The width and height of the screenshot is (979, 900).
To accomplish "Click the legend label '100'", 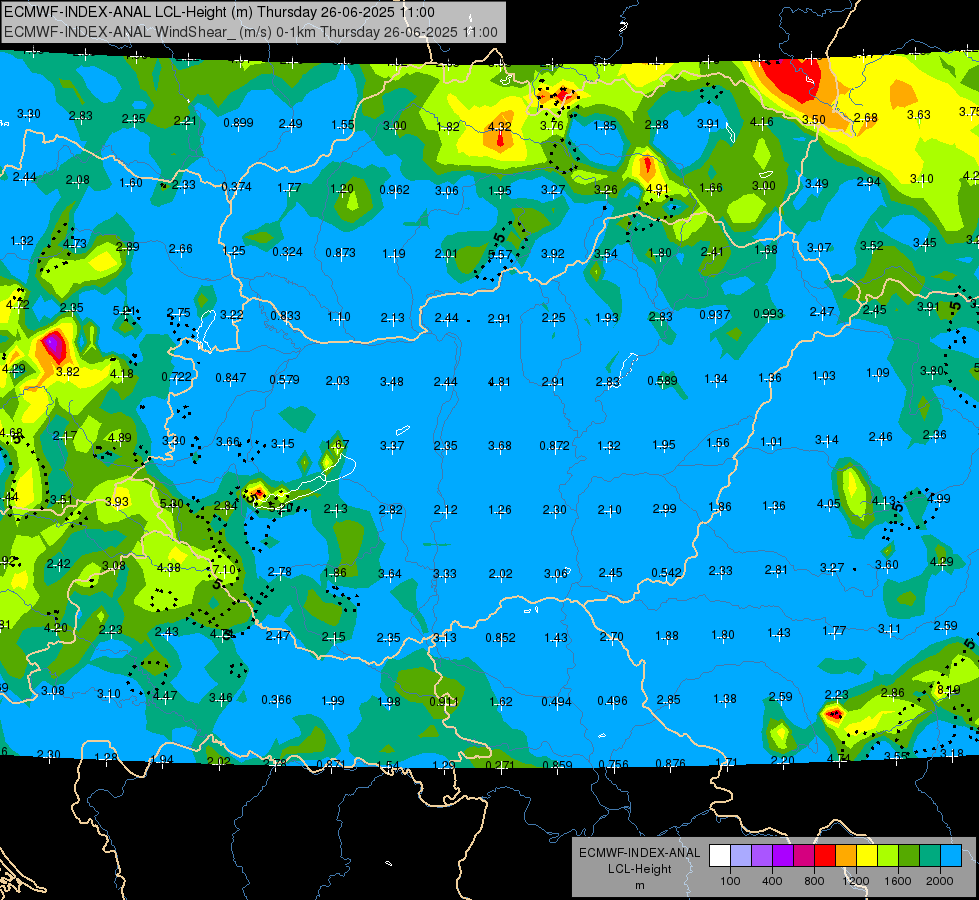I will point(730,881).
